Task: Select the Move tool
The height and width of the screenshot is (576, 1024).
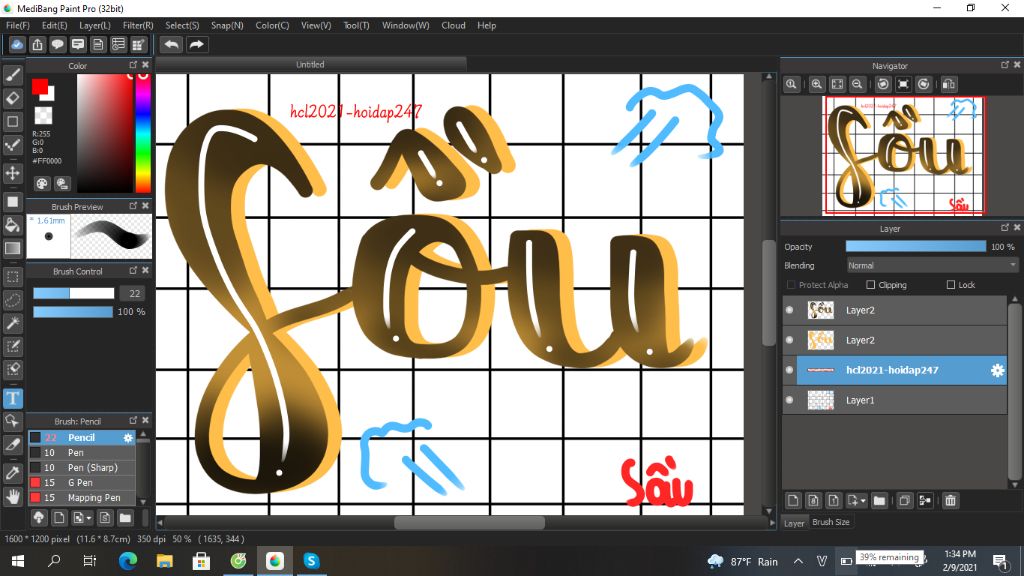Action: (x=12, y=173)
